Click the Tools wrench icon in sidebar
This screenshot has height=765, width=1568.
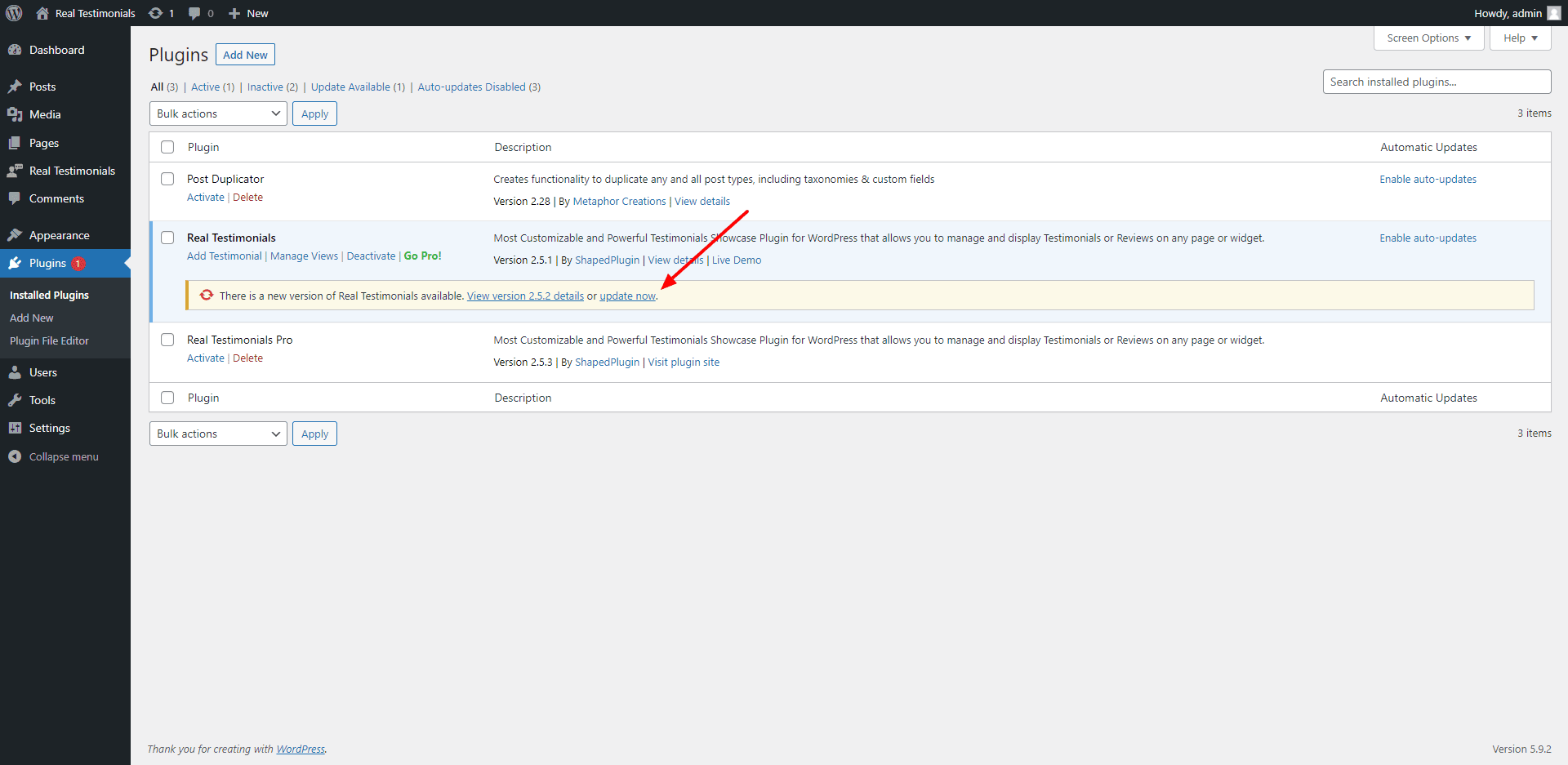pos(15,400)
